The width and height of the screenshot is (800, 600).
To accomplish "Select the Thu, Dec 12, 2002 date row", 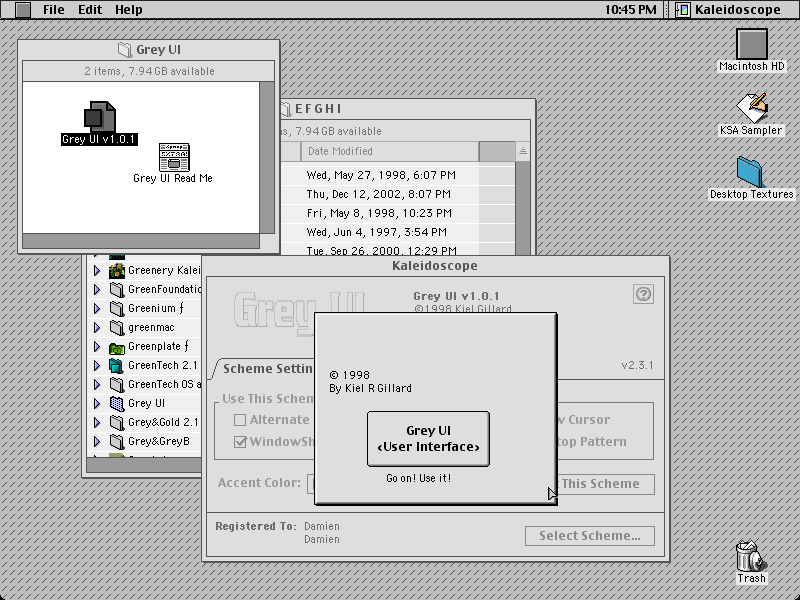I will 378,194.
